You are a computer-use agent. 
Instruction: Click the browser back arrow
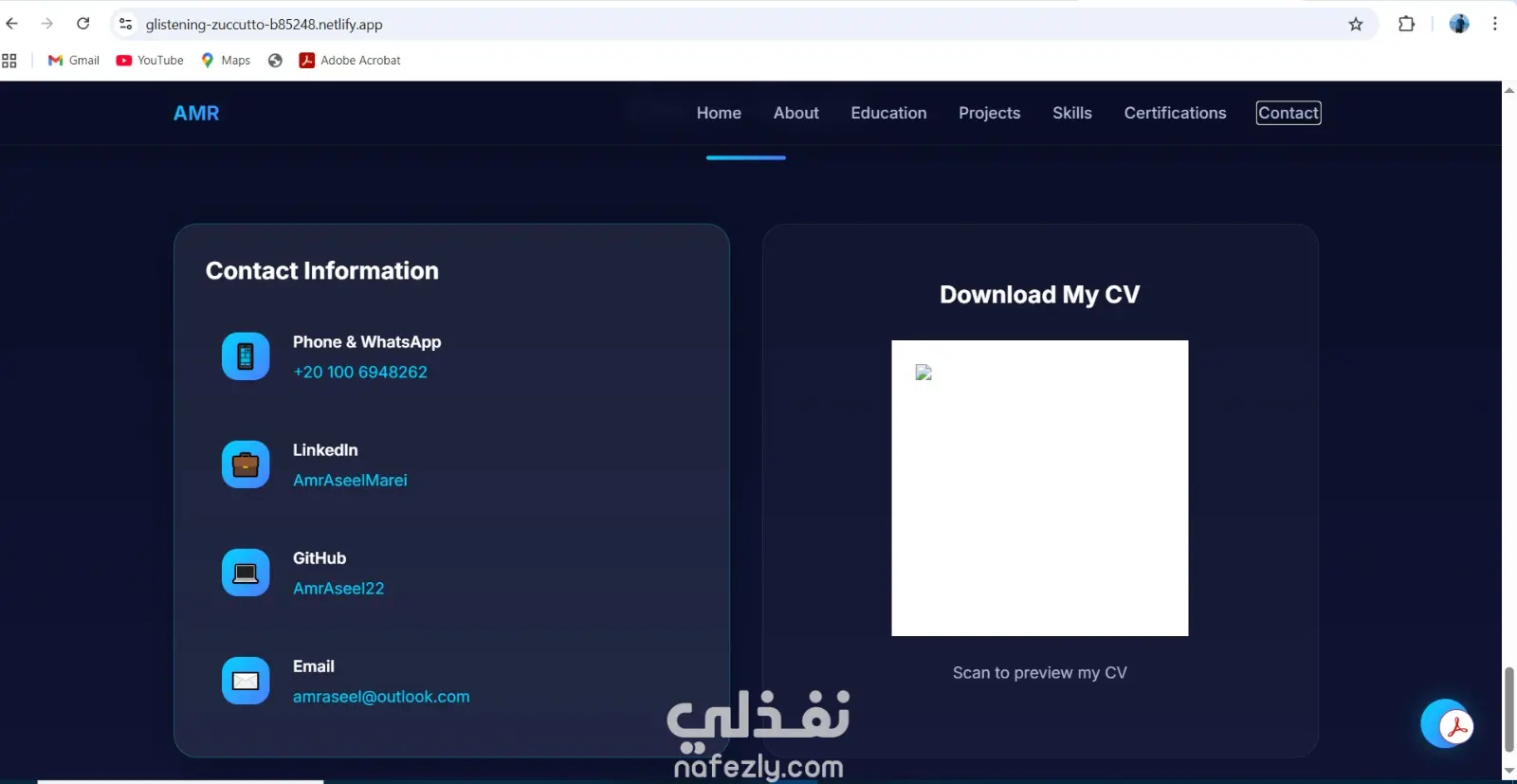[12, 24]
